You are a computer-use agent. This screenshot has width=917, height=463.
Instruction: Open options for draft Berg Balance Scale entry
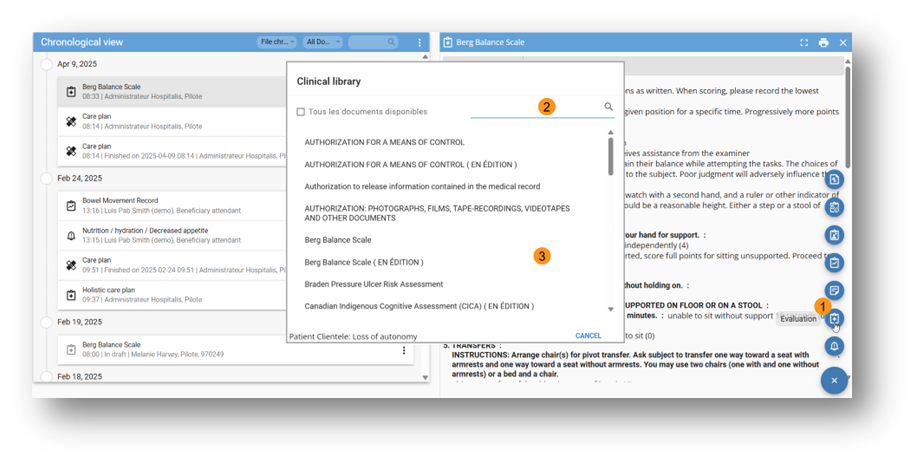(x=404, y=350)
